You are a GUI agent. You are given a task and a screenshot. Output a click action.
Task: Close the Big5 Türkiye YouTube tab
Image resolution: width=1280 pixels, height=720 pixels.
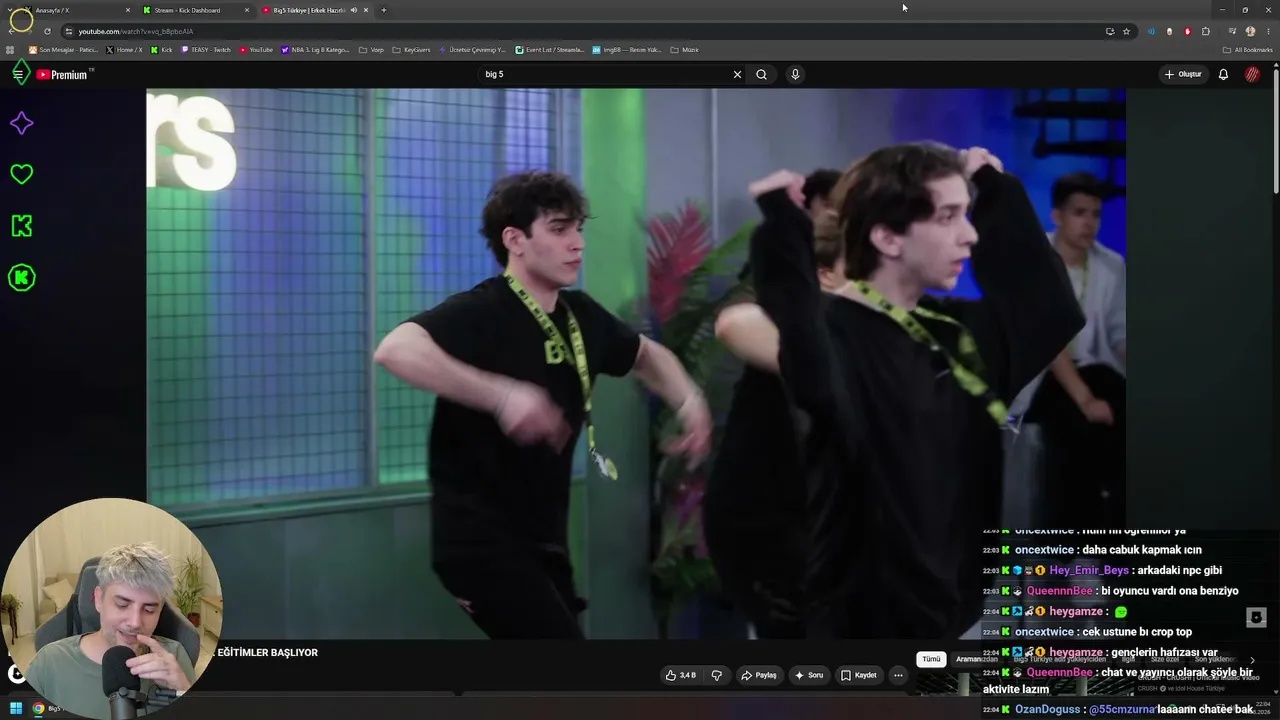(366, 10)
